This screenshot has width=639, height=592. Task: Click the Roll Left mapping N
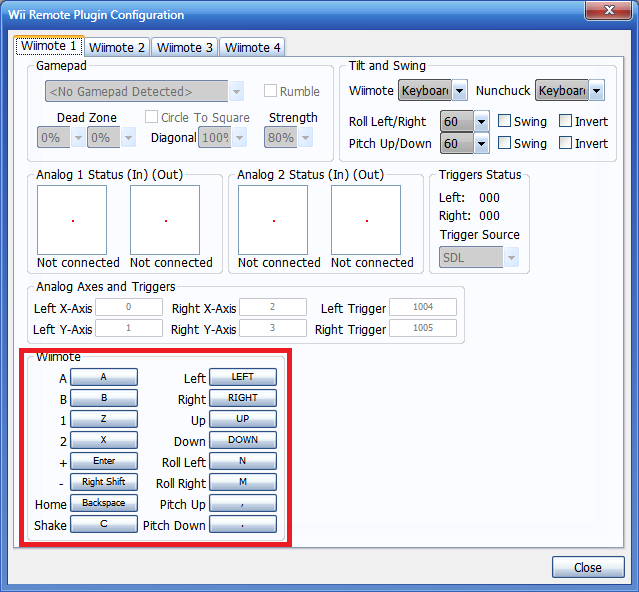tap(242, 461)
